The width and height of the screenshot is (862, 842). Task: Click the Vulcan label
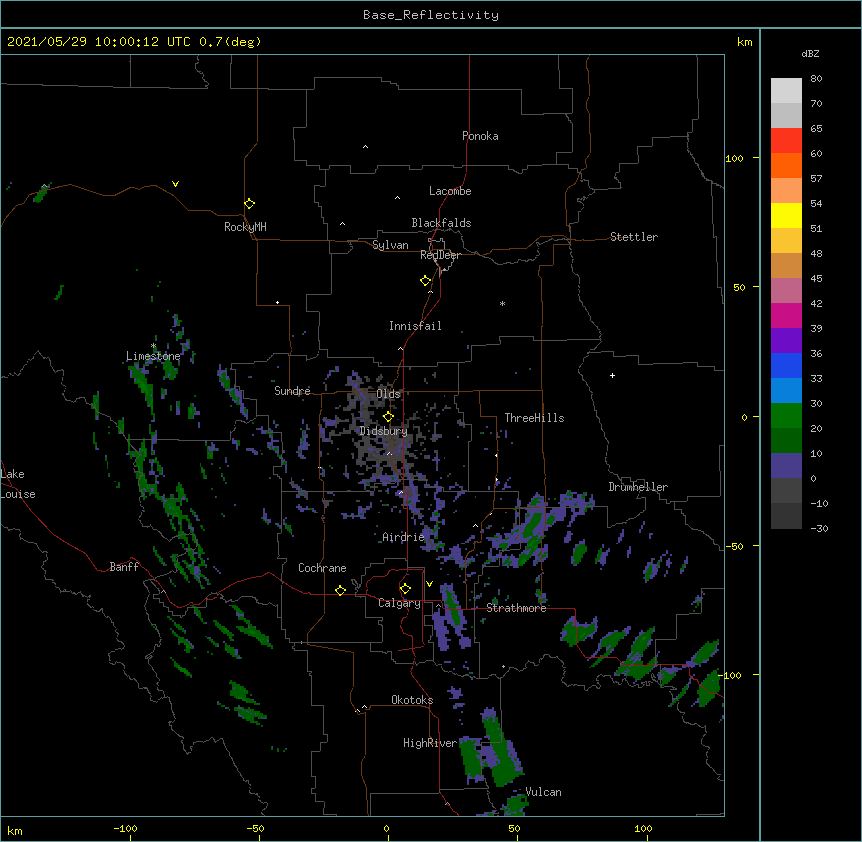click(543, 792)
